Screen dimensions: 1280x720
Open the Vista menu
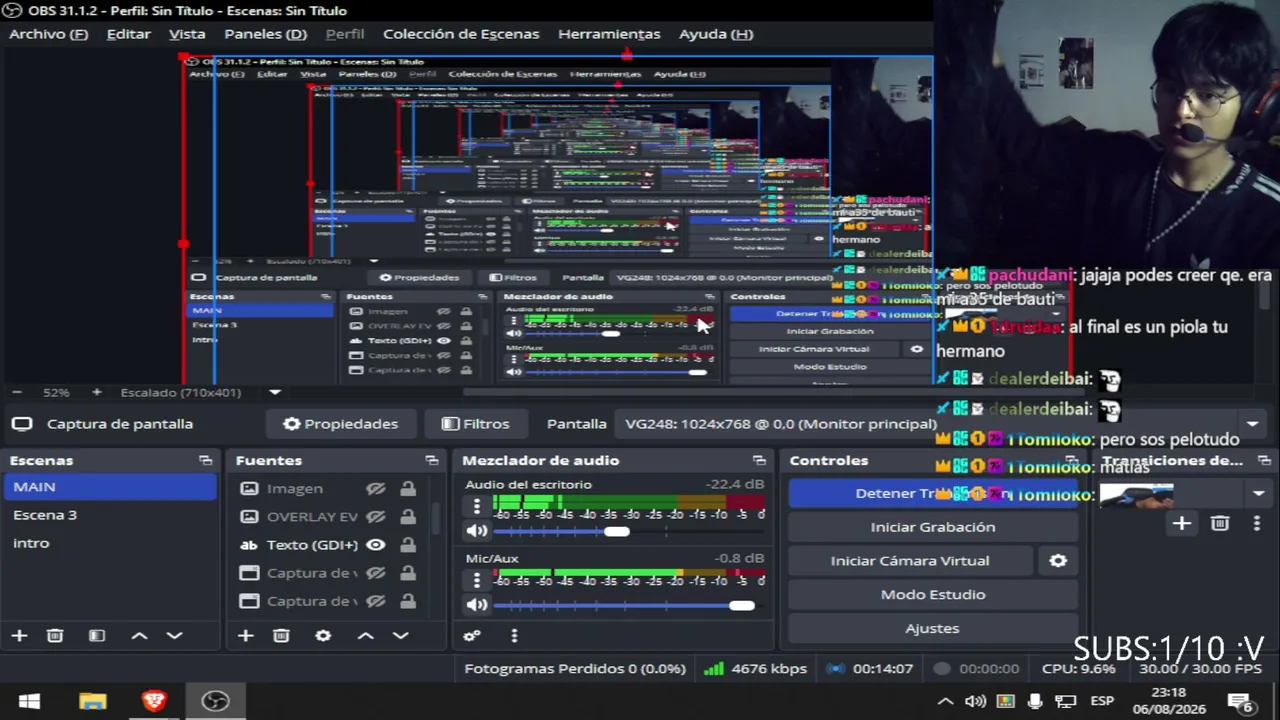(187, 34)
